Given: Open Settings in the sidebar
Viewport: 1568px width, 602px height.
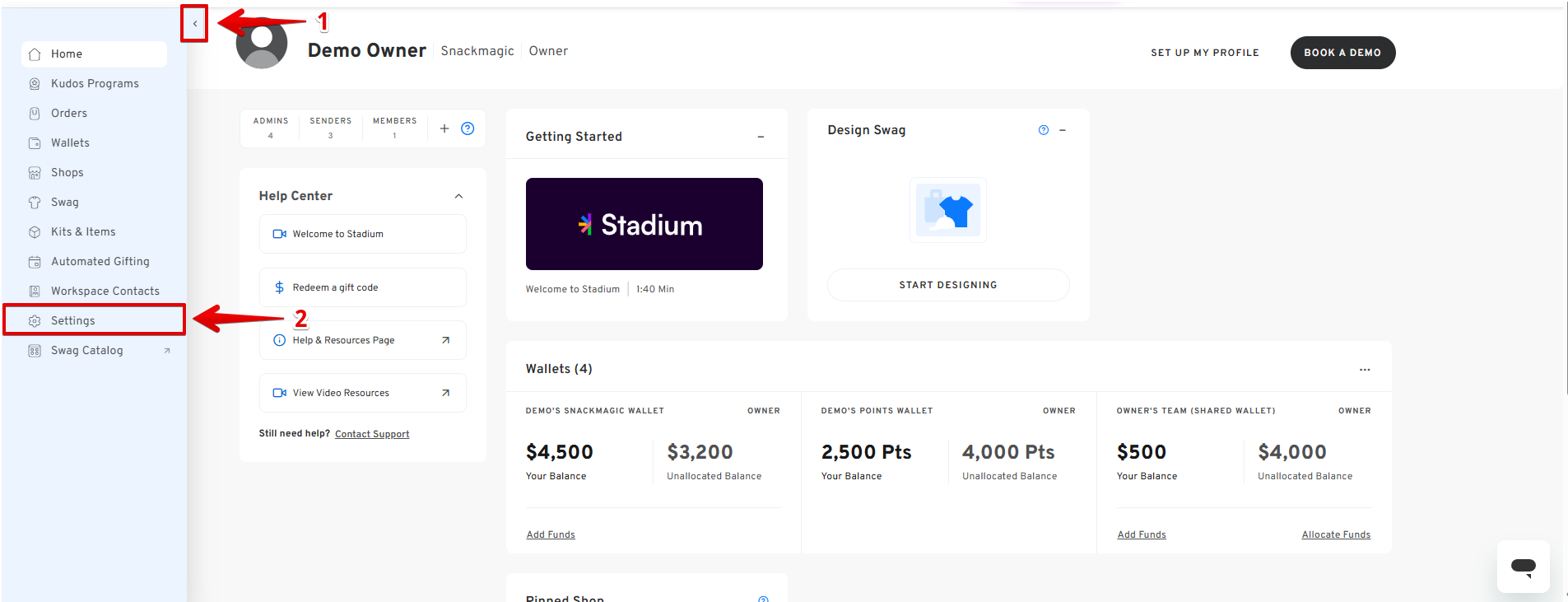Looking at the screenshot, I should (x=73, y=320).
